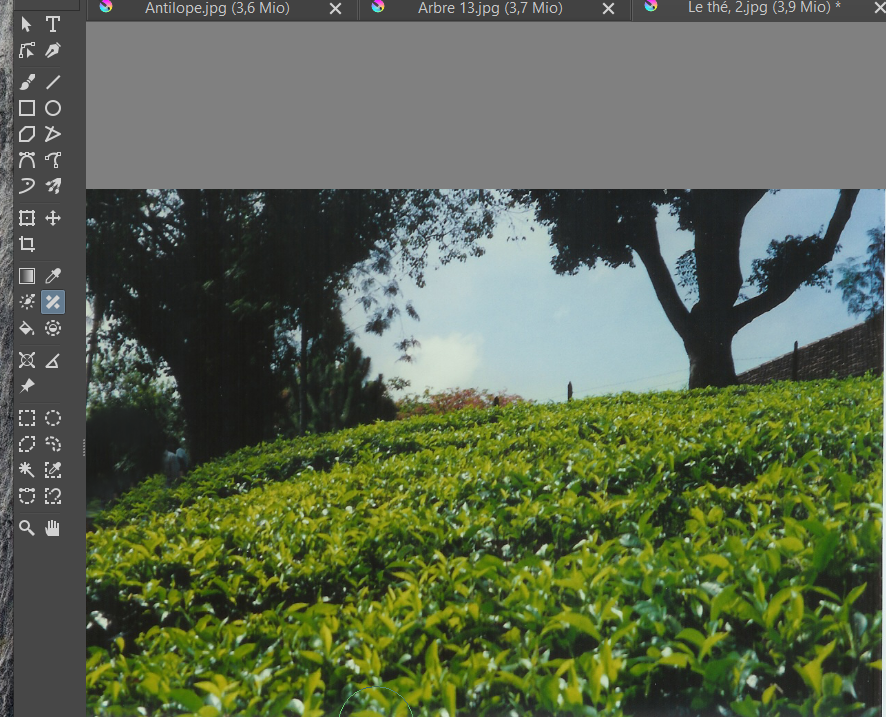
Task: Select the Paint Bucket fill tool
Action: (27, 328)
